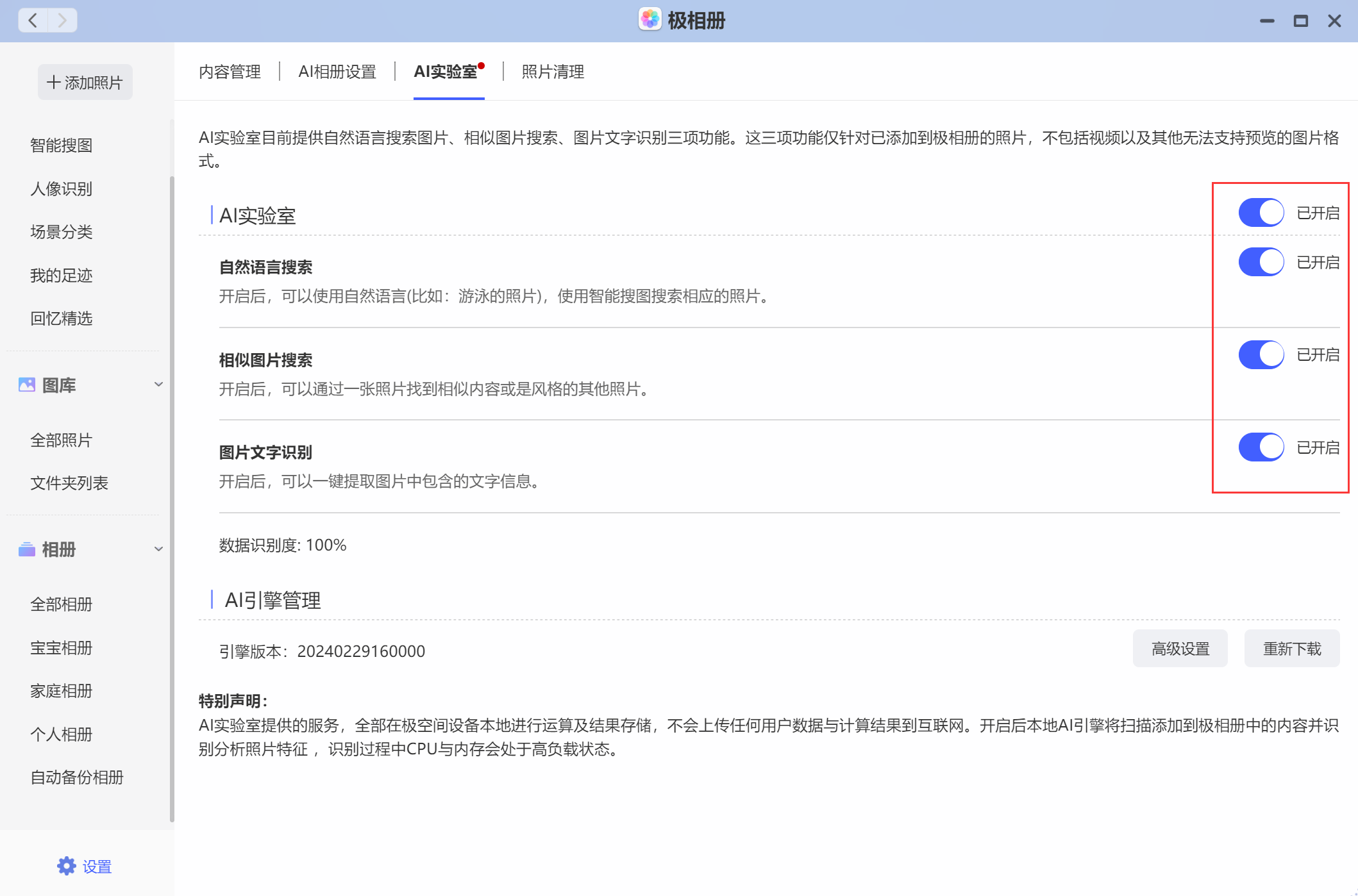Open settings via the gear icon
Screen dimensions: 1358x896
(67, 866)
